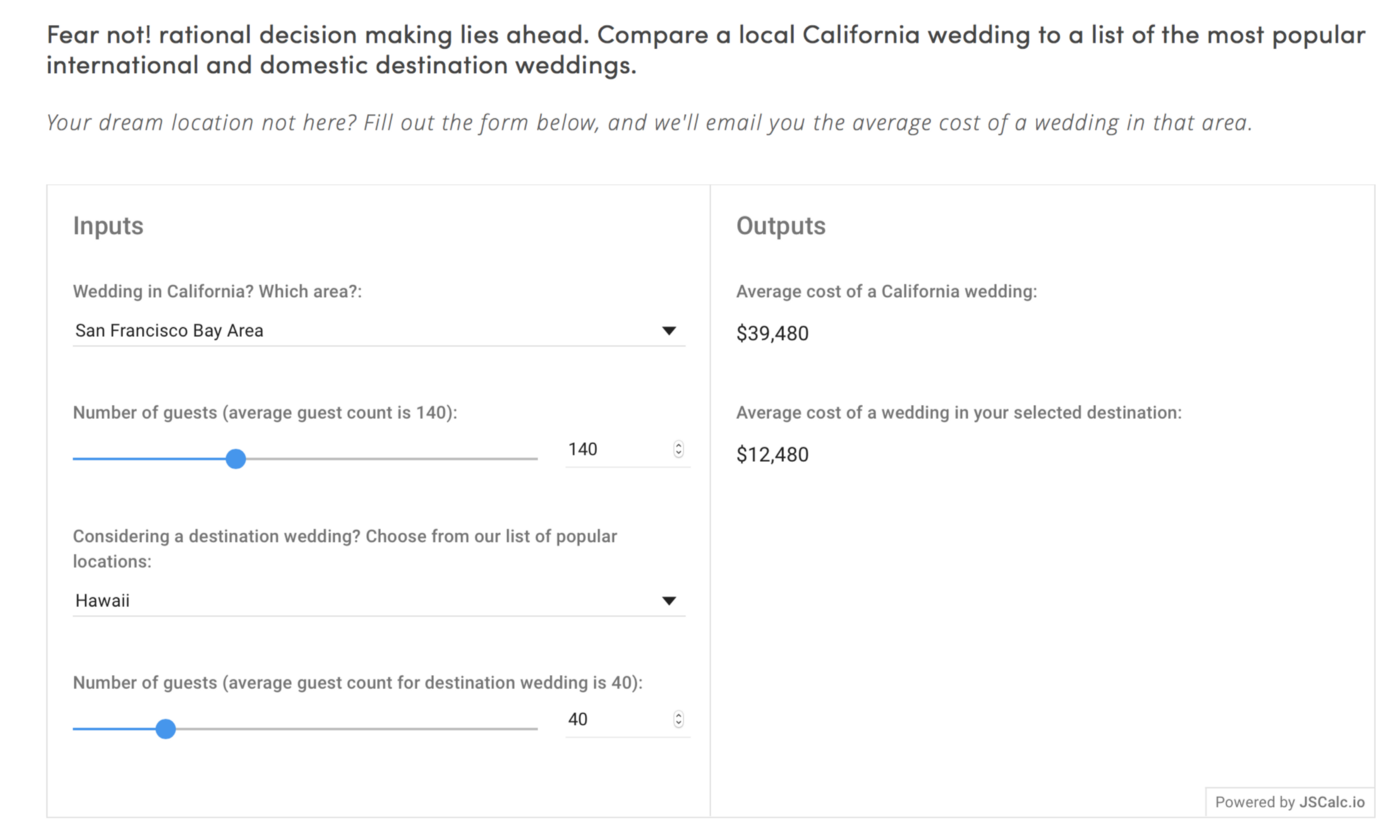Click the California guest count slider handle
The width and height of the screenshot is (1400, 833).
(236, 459)
